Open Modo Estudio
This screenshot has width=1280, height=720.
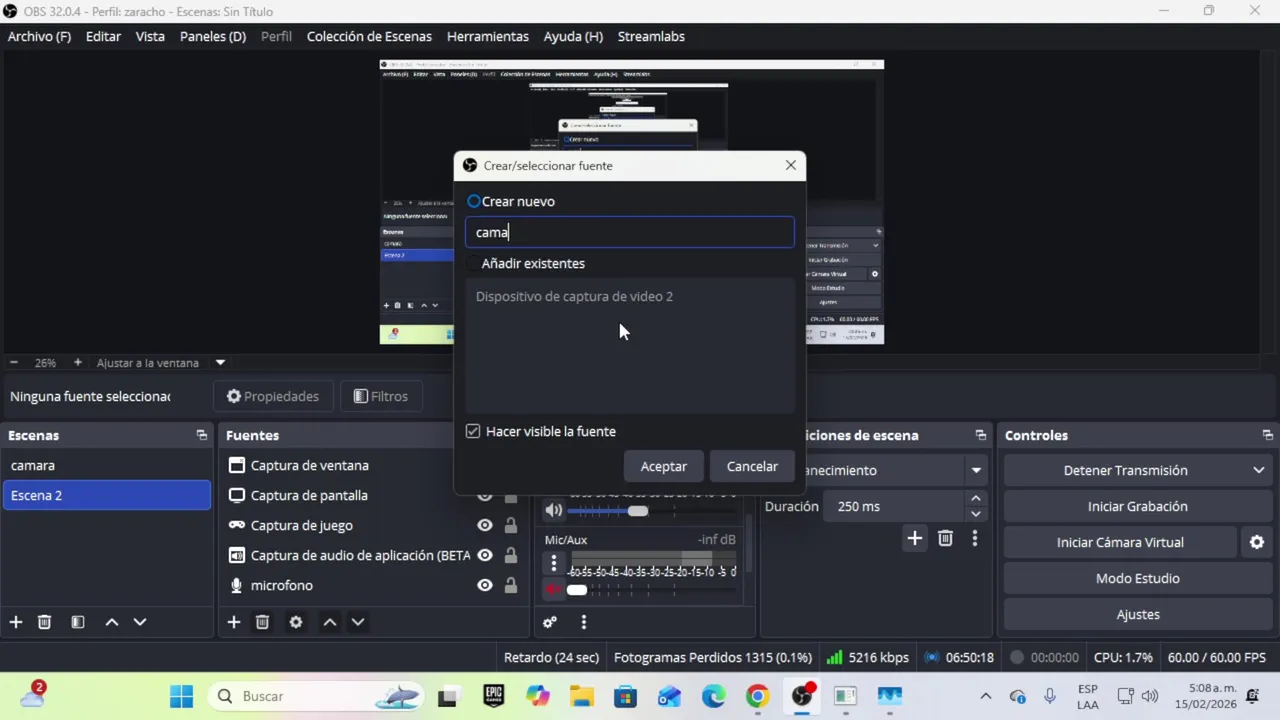(1137, 578)
